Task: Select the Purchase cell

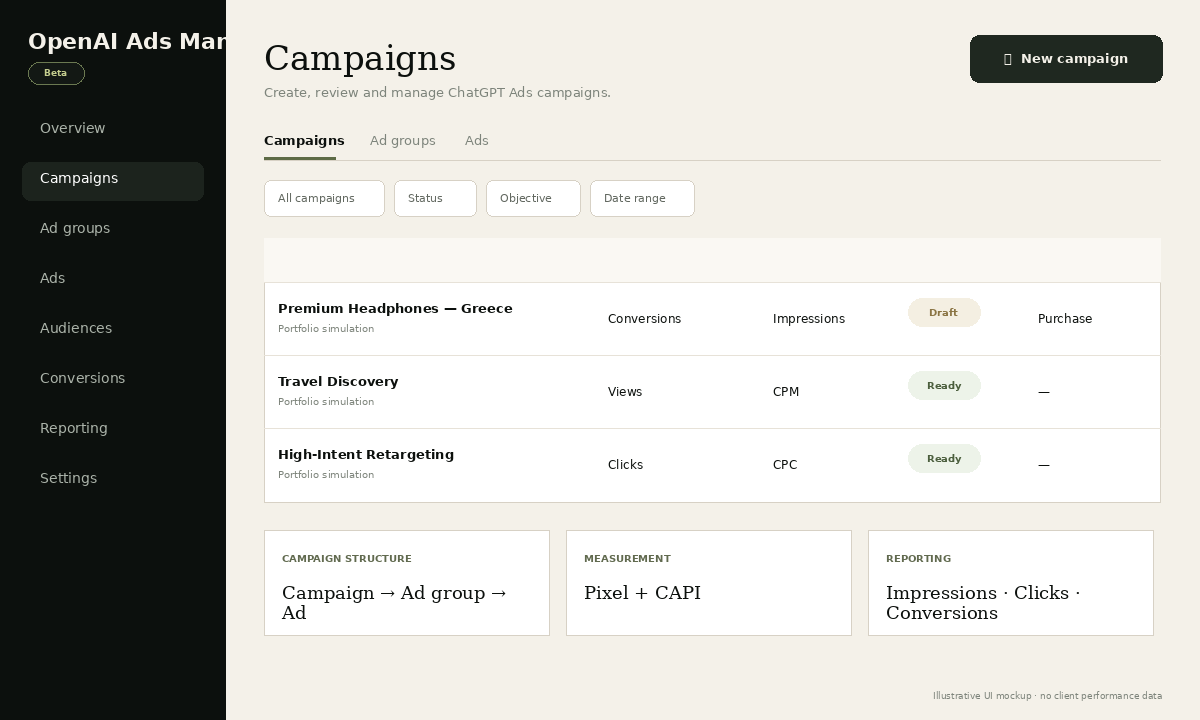Action: (1065, 319)
